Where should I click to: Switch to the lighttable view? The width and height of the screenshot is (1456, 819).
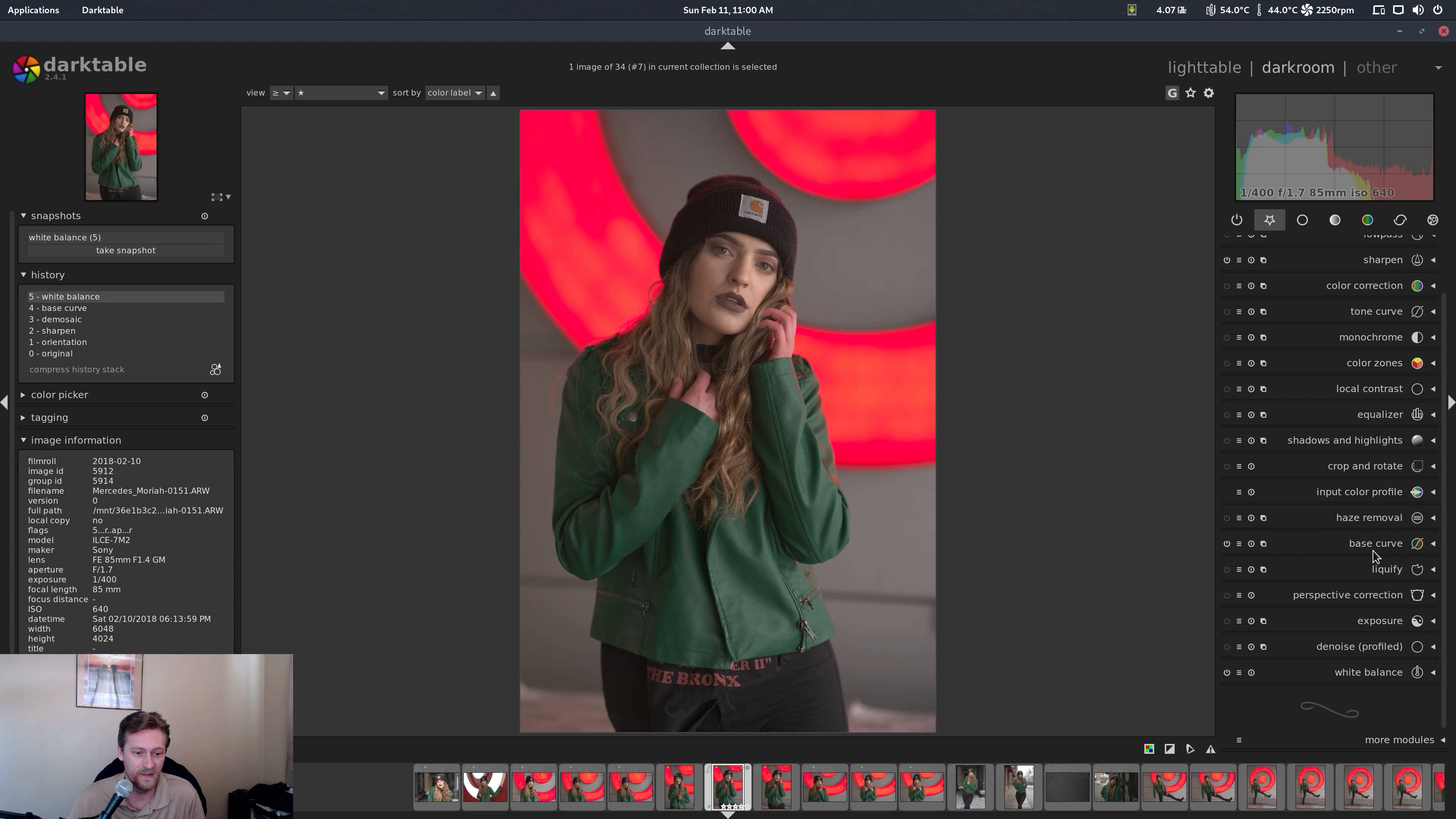click(1204, 68)
